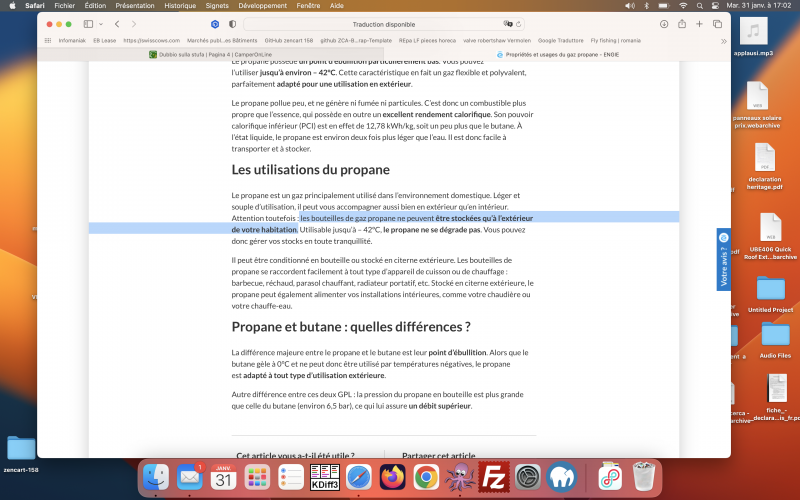Click the translate icon in address bar

(x=508, y=24)
